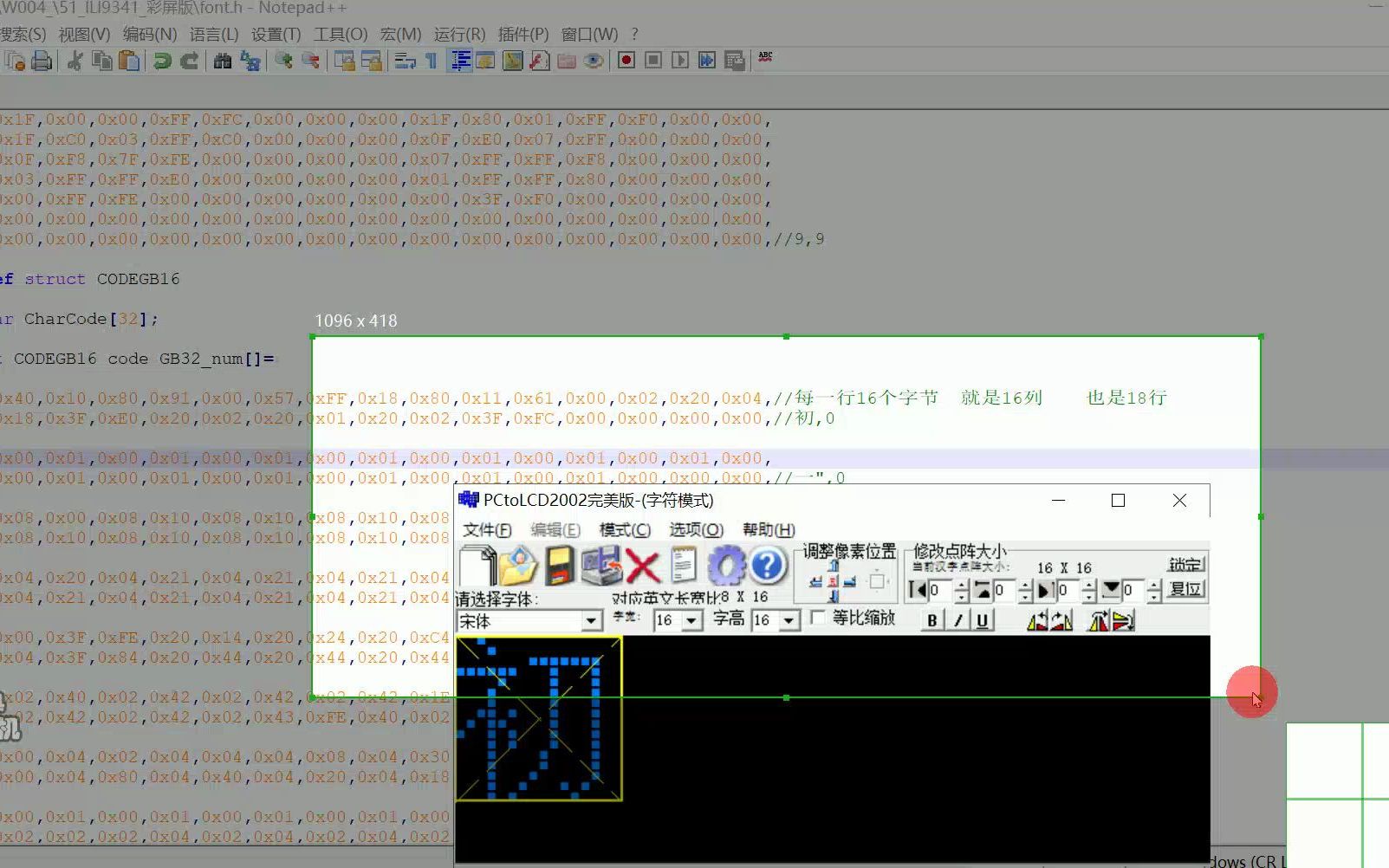The width and height of the screenshot is (1389, 868).
Task: Open 选项(O) menu in PCtoLCD2002
Action: click(696, 529)
